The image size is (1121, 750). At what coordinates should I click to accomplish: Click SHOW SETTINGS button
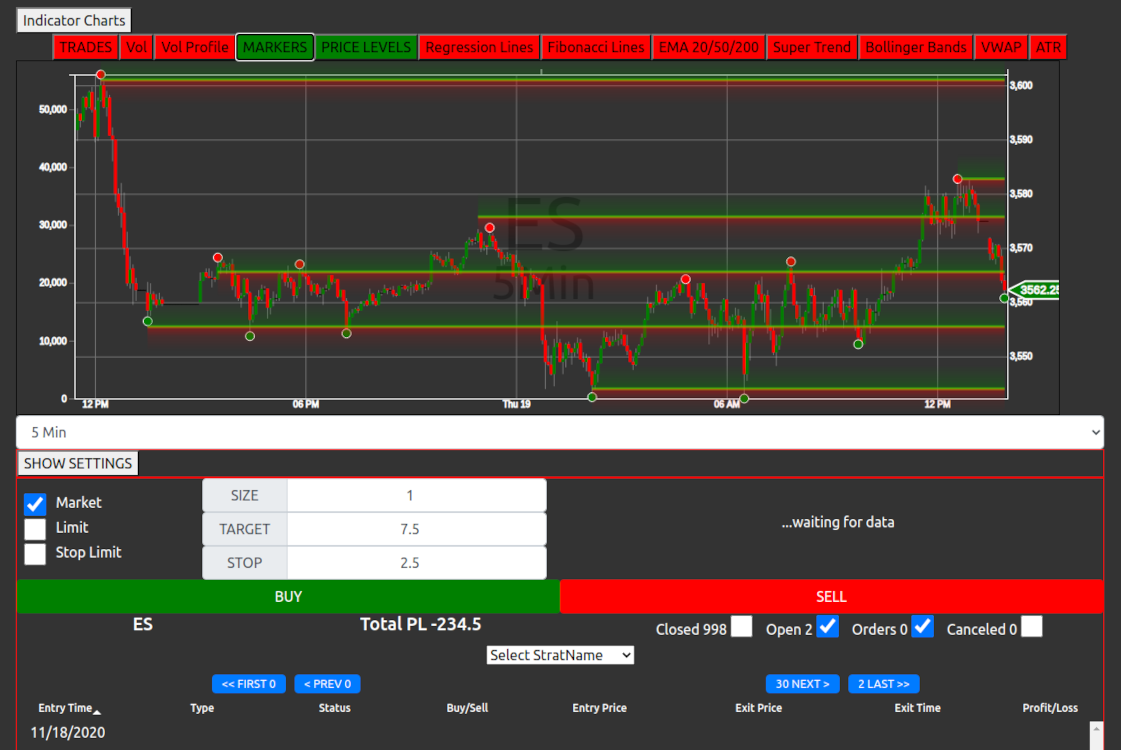pyautogui.click(x=78, y=463)
